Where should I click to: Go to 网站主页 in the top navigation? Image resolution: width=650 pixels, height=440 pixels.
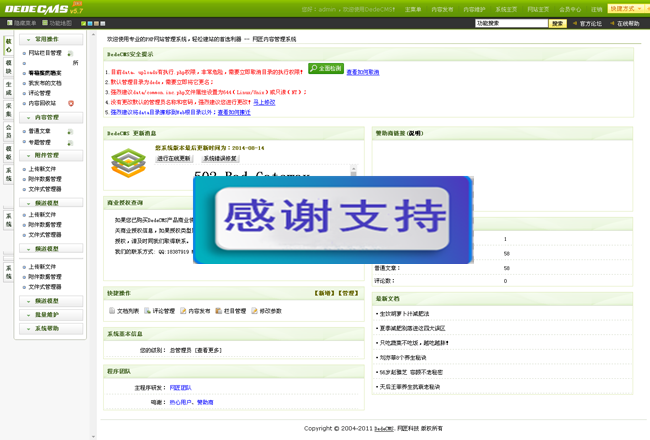(538, 10)
